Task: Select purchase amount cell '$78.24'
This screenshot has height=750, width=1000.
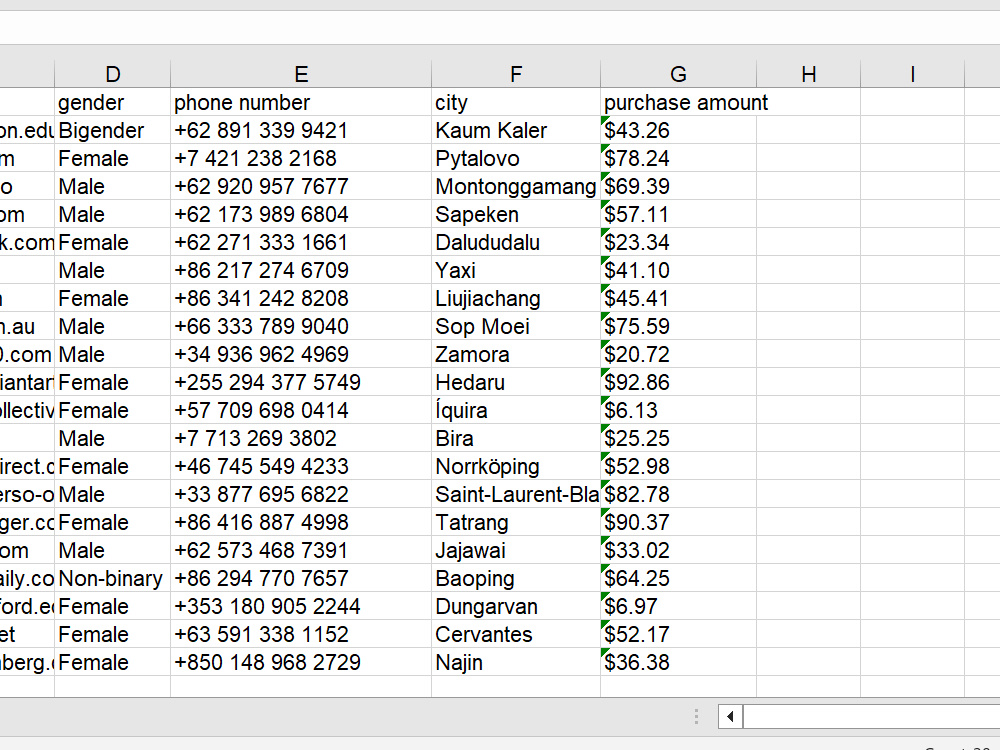Action: [x=679, y=158]
